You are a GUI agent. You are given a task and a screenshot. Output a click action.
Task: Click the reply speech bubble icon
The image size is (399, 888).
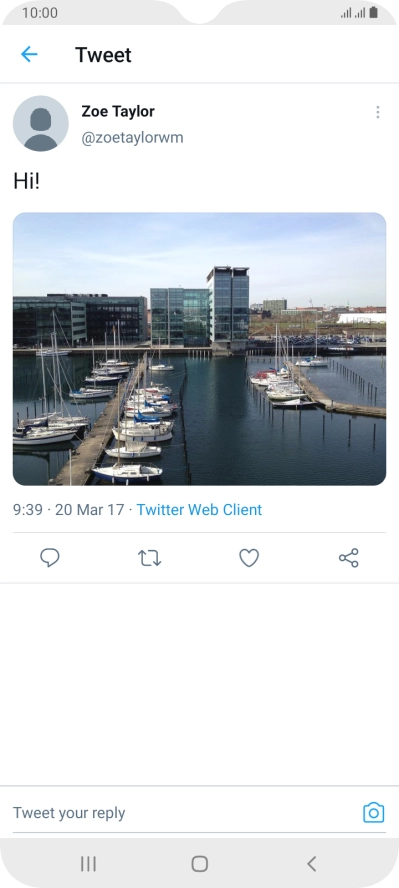pos(50,558)
